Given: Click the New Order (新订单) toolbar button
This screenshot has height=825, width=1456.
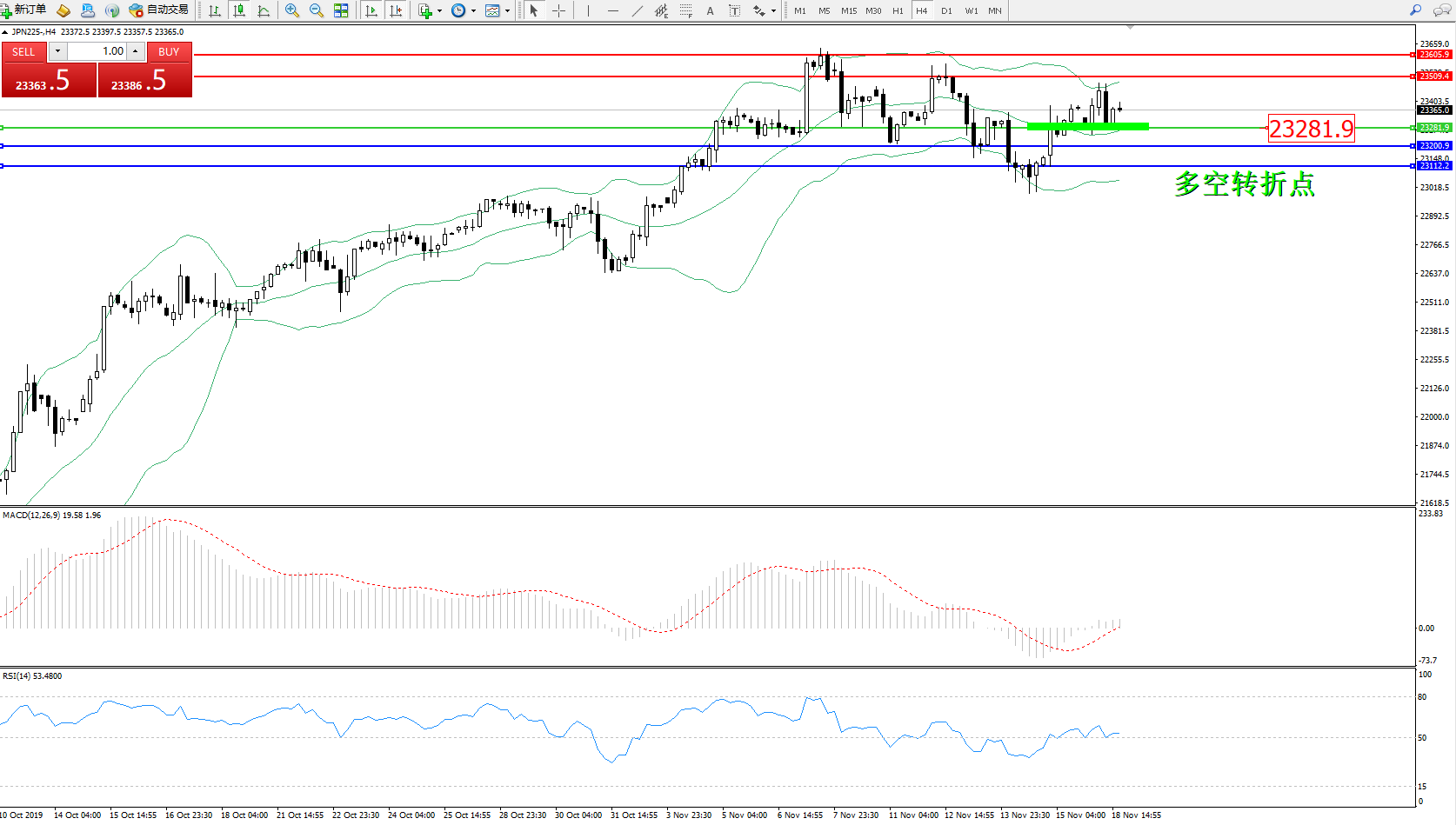Looking at the screenshot, I should (x=24, y=10).
